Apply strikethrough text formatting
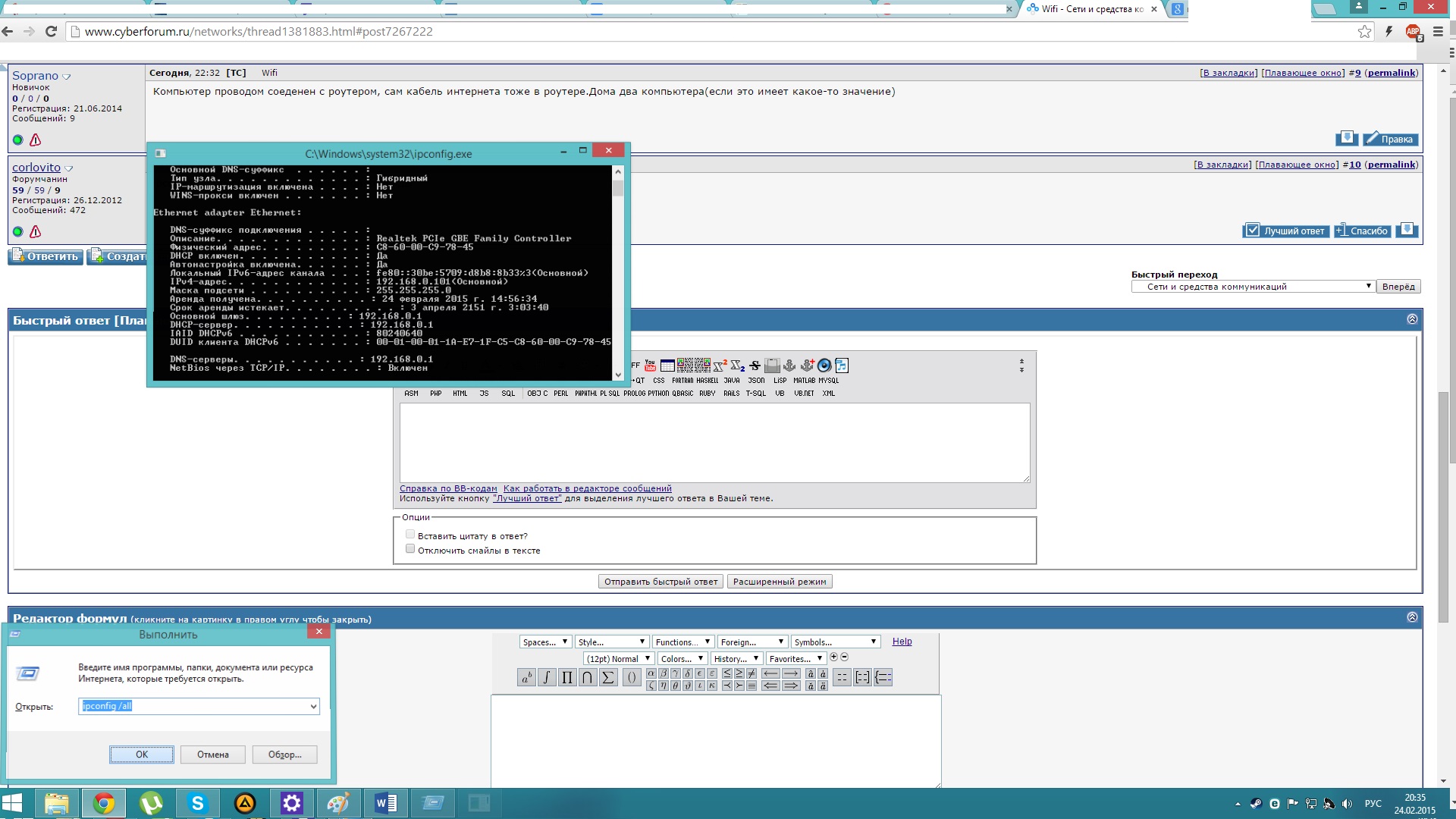The width and height of the screenshot is (1456, 819). coord(755,366)
